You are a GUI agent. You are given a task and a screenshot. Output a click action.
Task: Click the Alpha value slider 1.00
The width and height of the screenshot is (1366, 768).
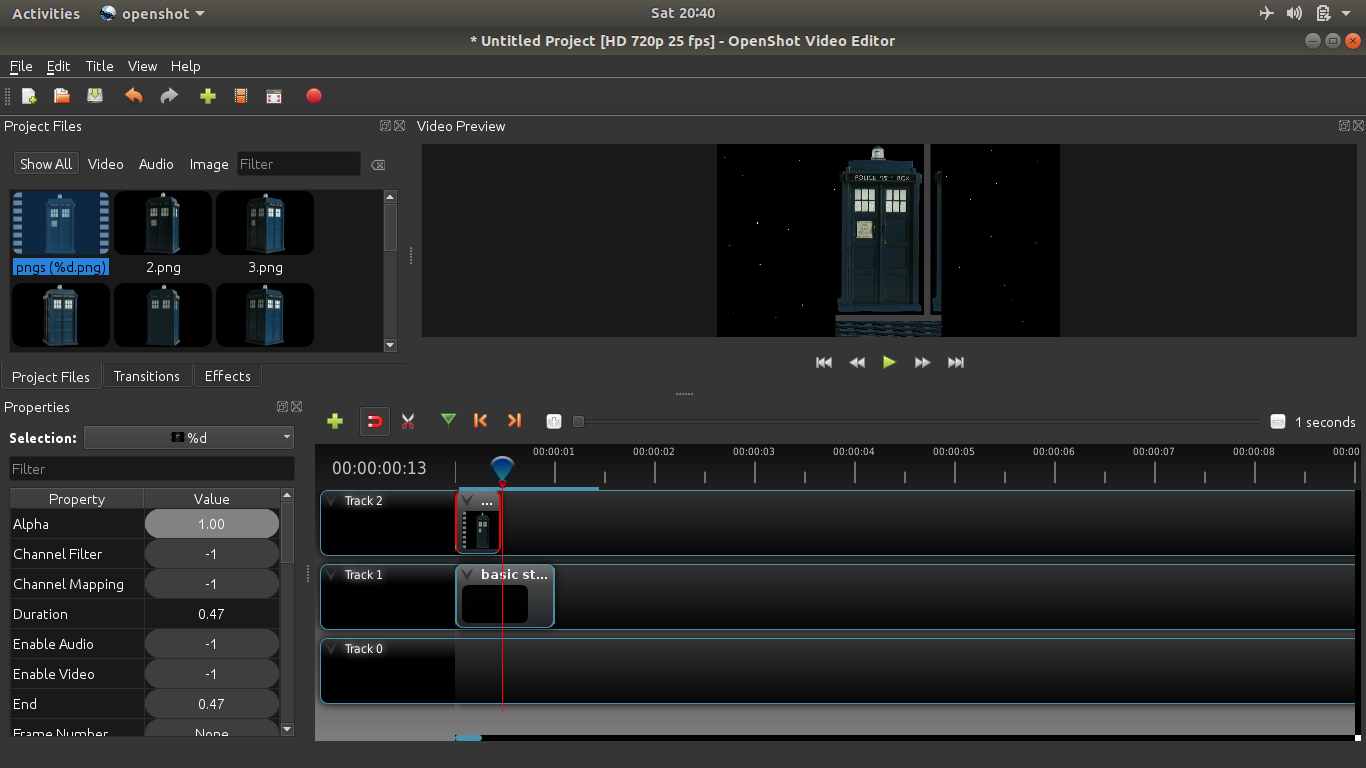click(211, 524)
